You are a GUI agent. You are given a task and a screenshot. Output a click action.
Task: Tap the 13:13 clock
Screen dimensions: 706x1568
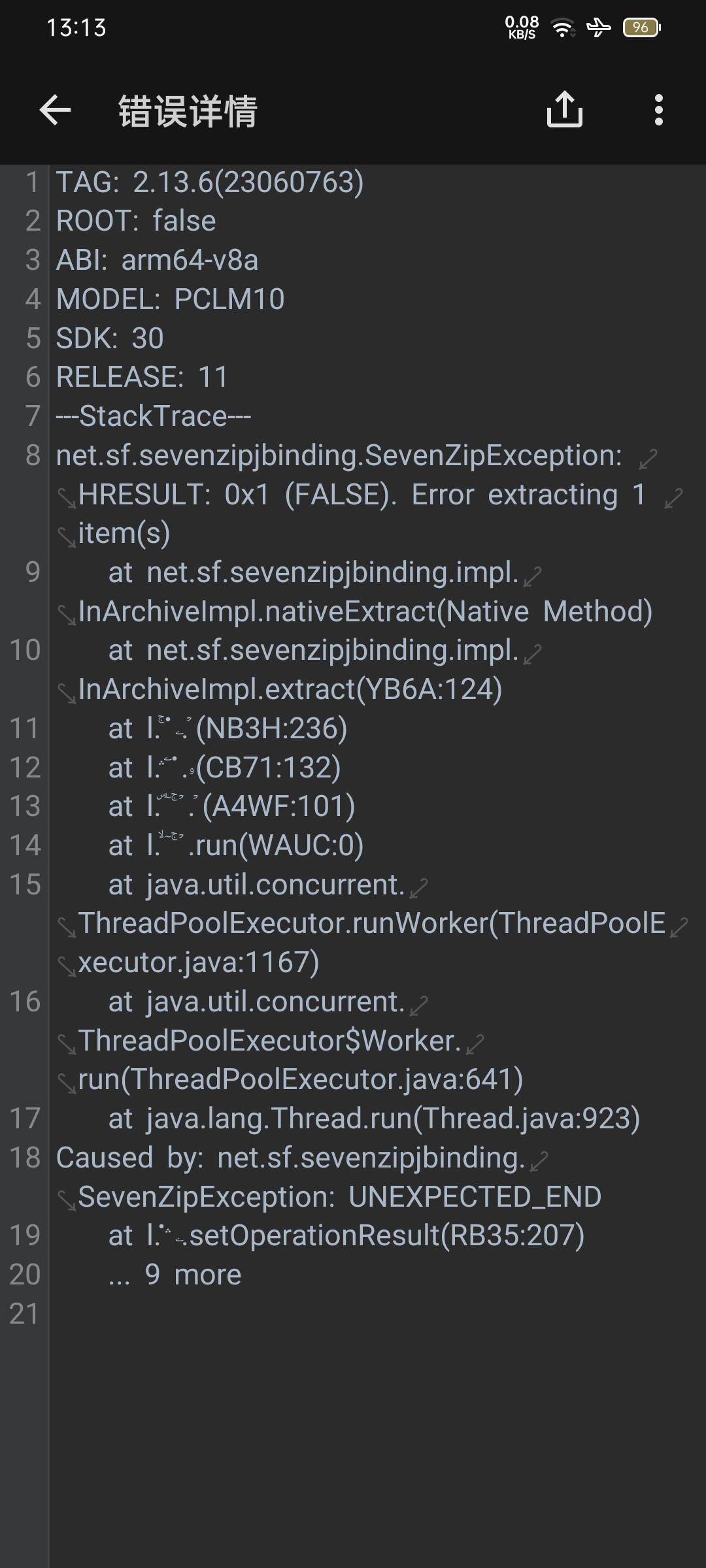tap(76, 27)
